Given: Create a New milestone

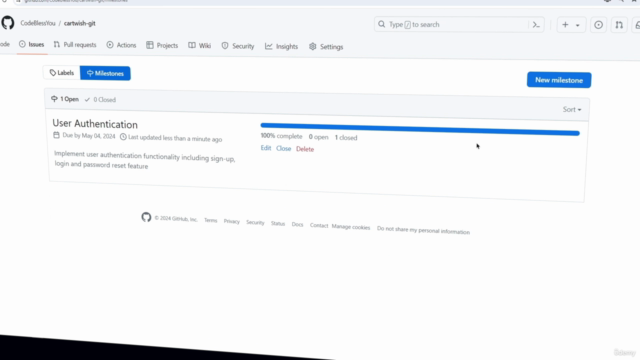Looking at the screenshot, I should coord(559,80).
